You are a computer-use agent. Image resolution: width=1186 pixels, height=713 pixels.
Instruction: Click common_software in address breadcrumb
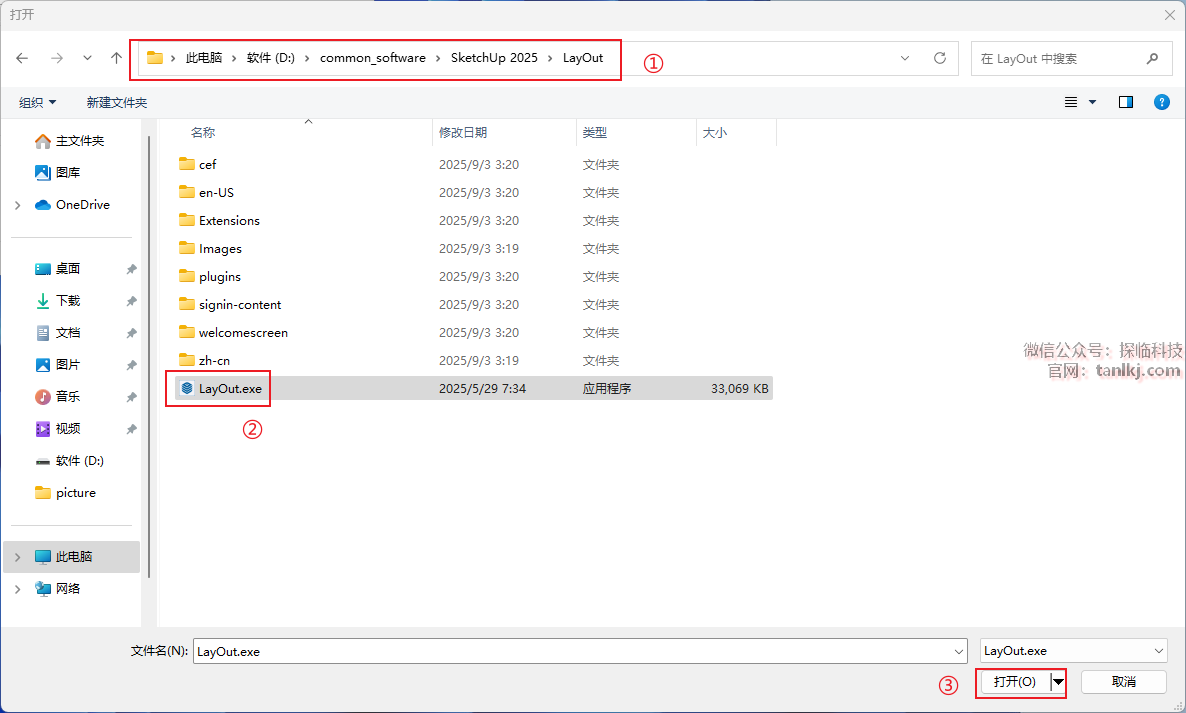click(x=373, y=58)
